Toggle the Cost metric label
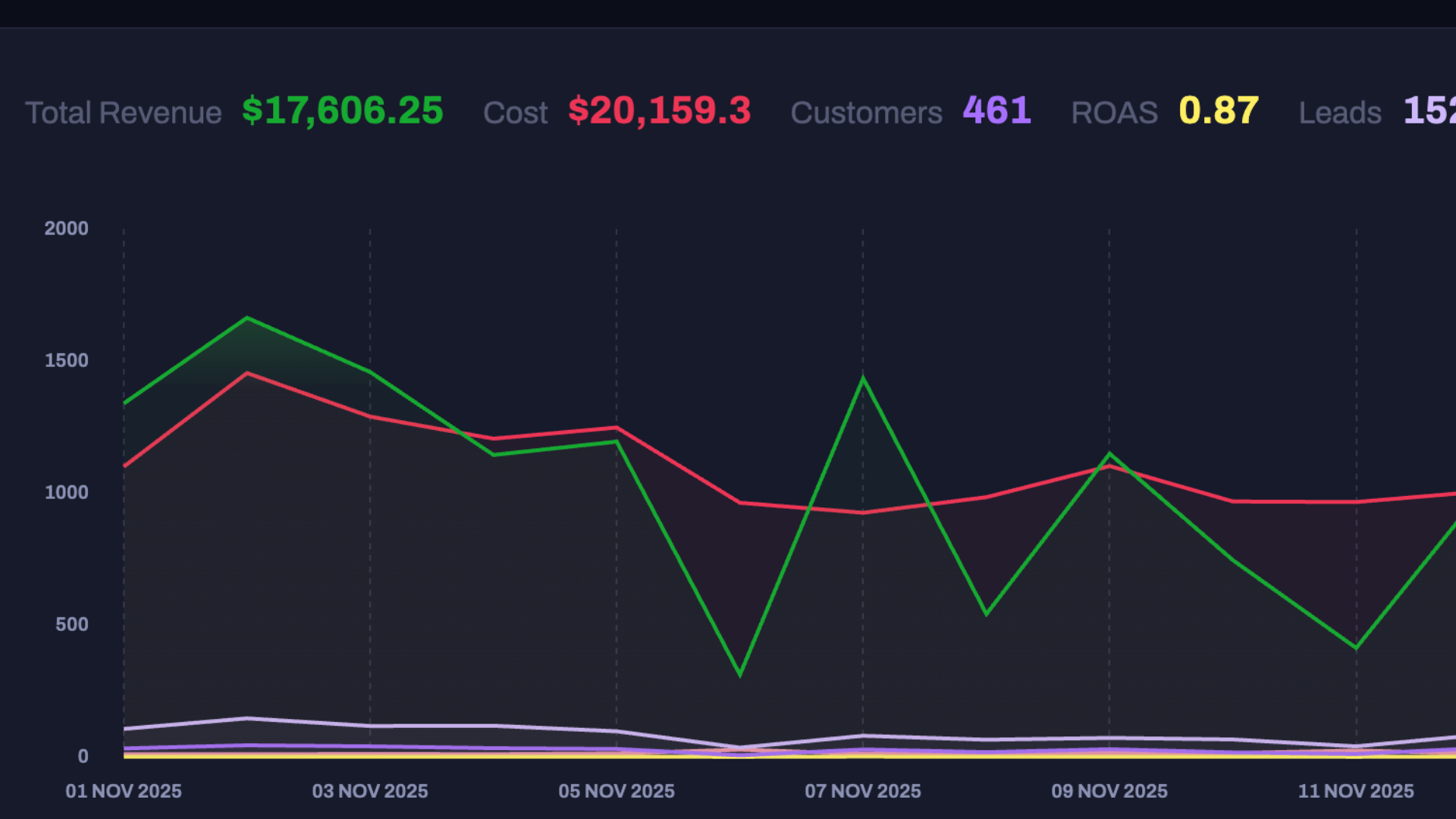Viewport: 1456px width, 819px height. click(515, 113)
